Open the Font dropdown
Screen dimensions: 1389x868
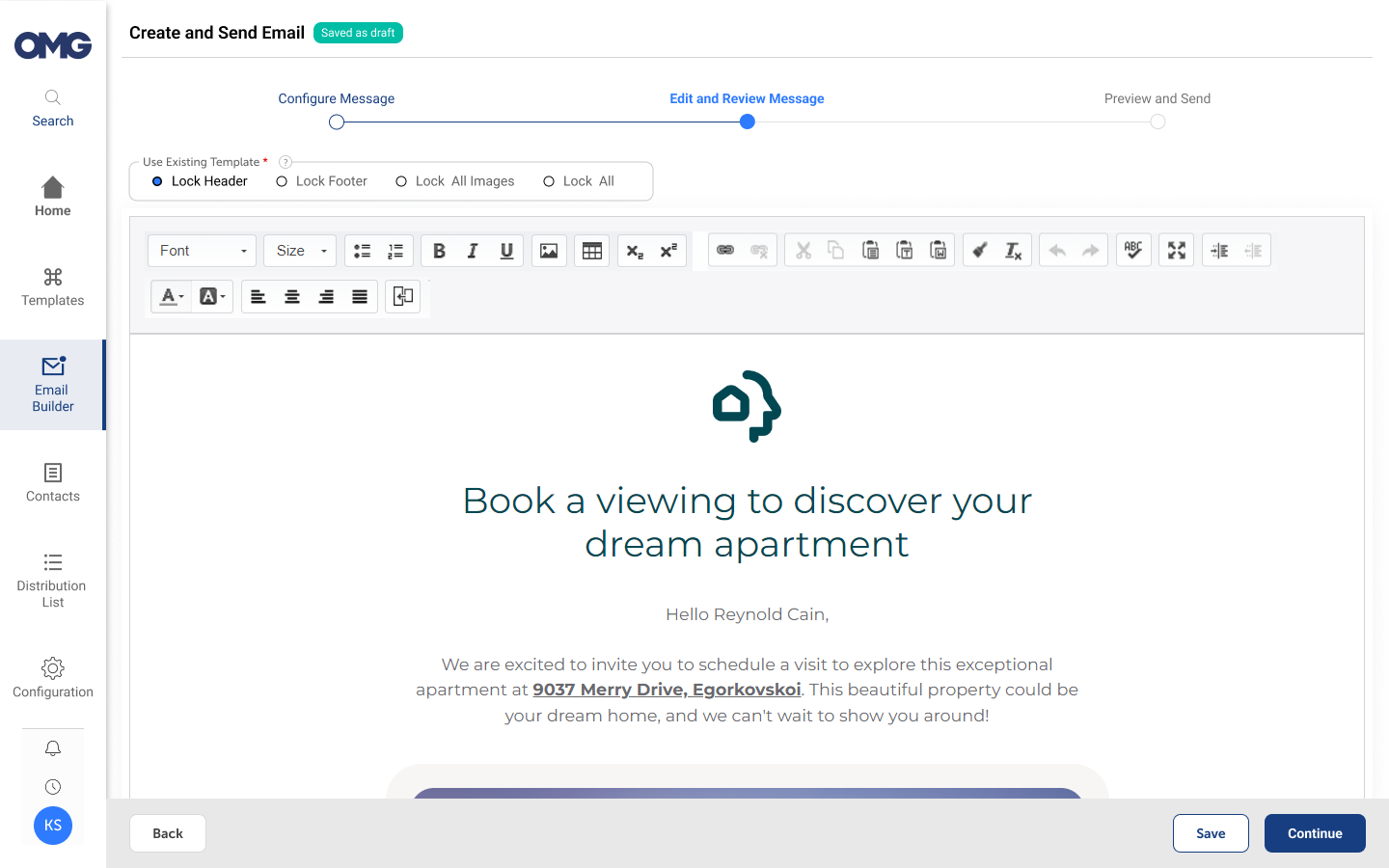202,251
